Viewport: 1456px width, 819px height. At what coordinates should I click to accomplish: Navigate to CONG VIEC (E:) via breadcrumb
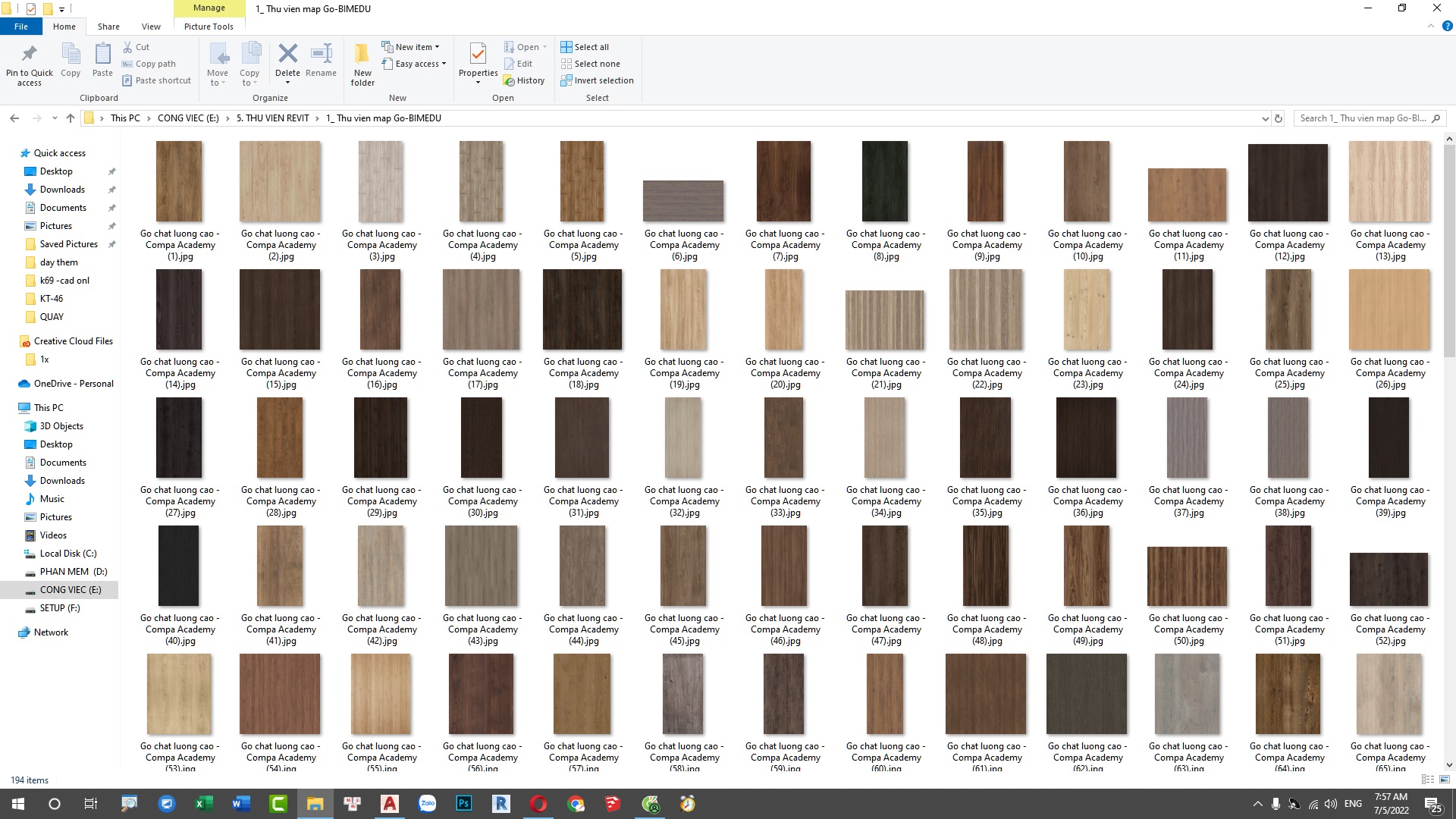[187, 118]
